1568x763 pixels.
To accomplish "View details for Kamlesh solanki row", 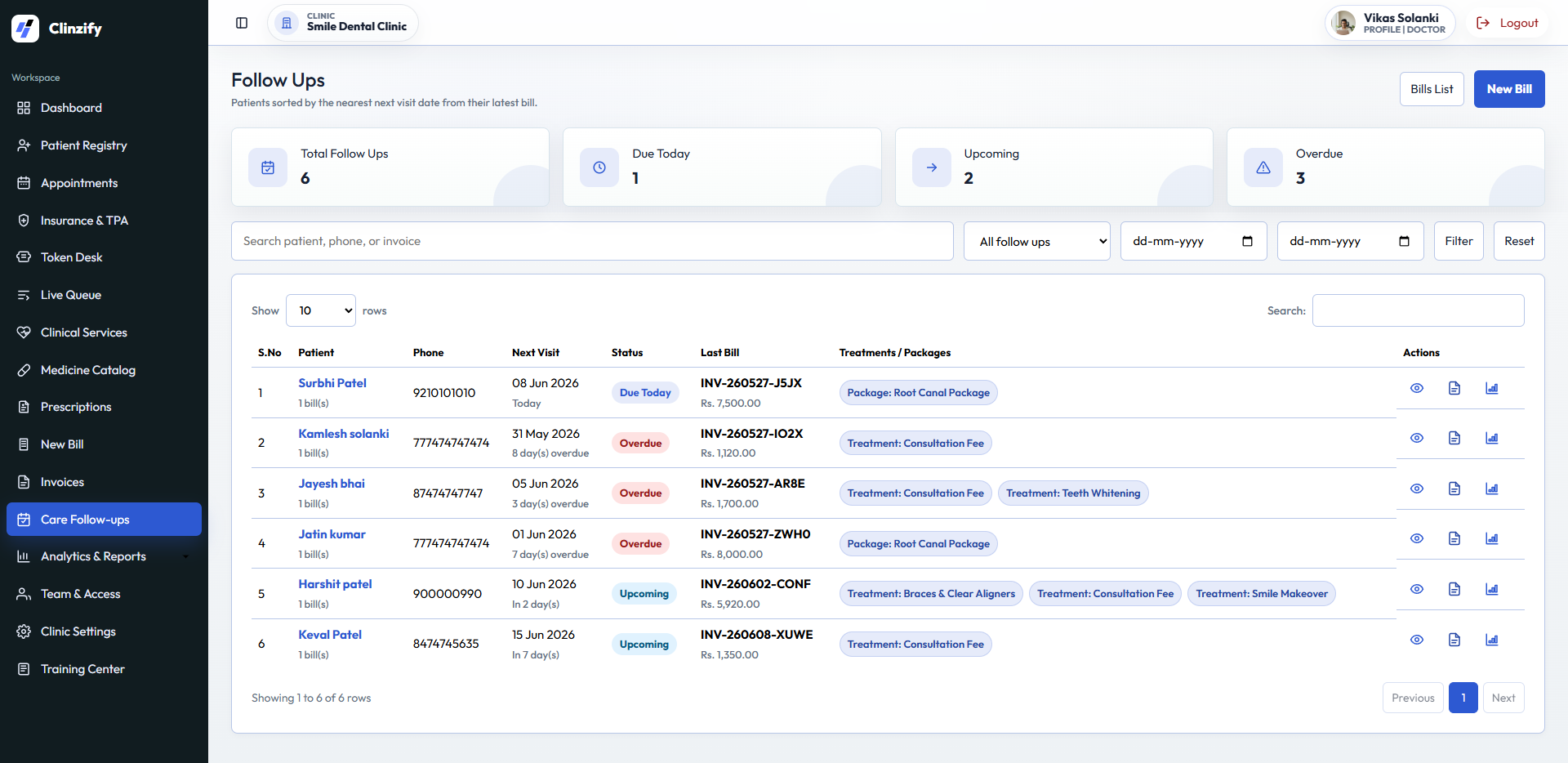I will click(x=1417, y=438).
